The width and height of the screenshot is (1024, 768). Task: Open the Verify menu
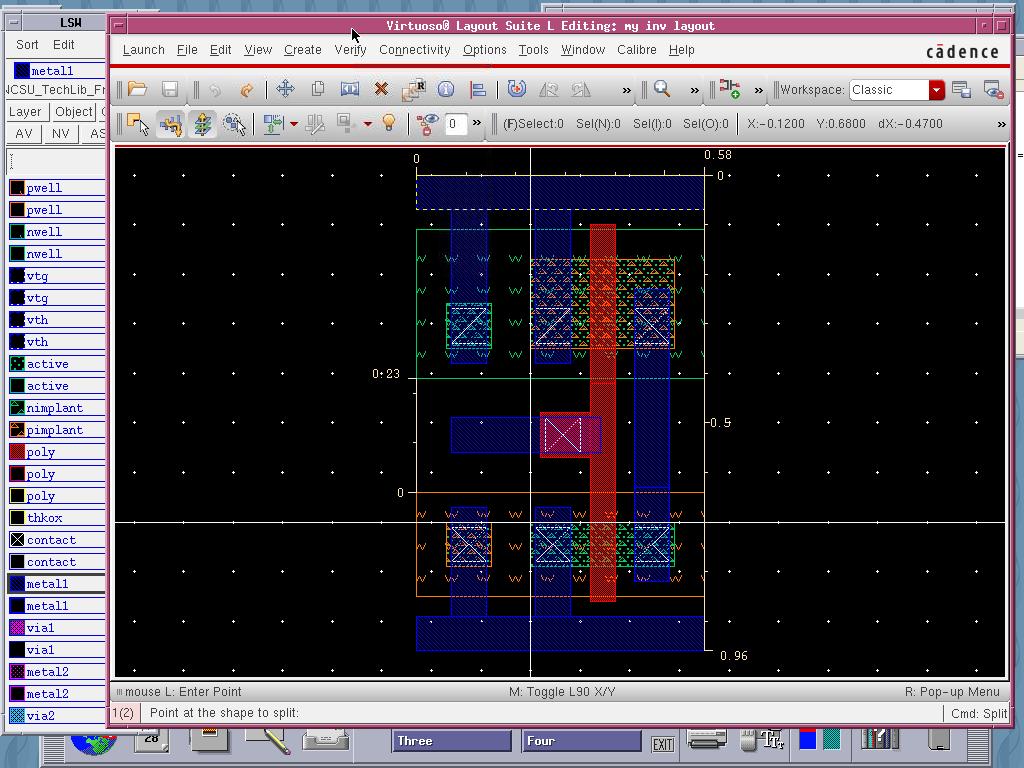tap(350, 50)
